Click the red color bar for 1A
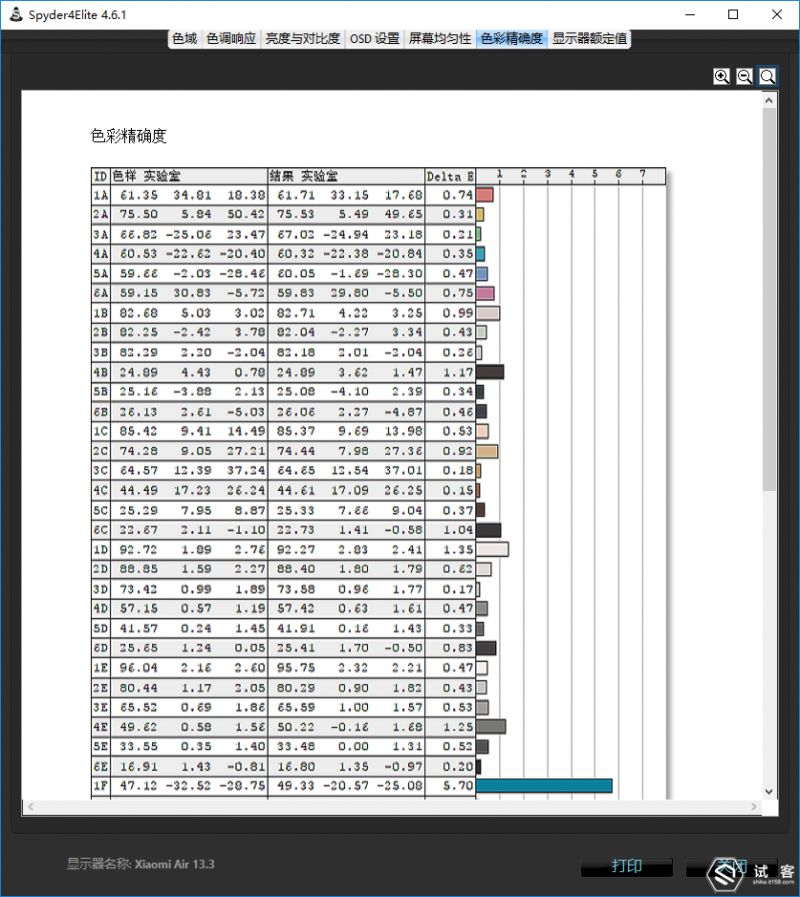The height and width of the screenshot is (897, 800). [x=484, y=195]
